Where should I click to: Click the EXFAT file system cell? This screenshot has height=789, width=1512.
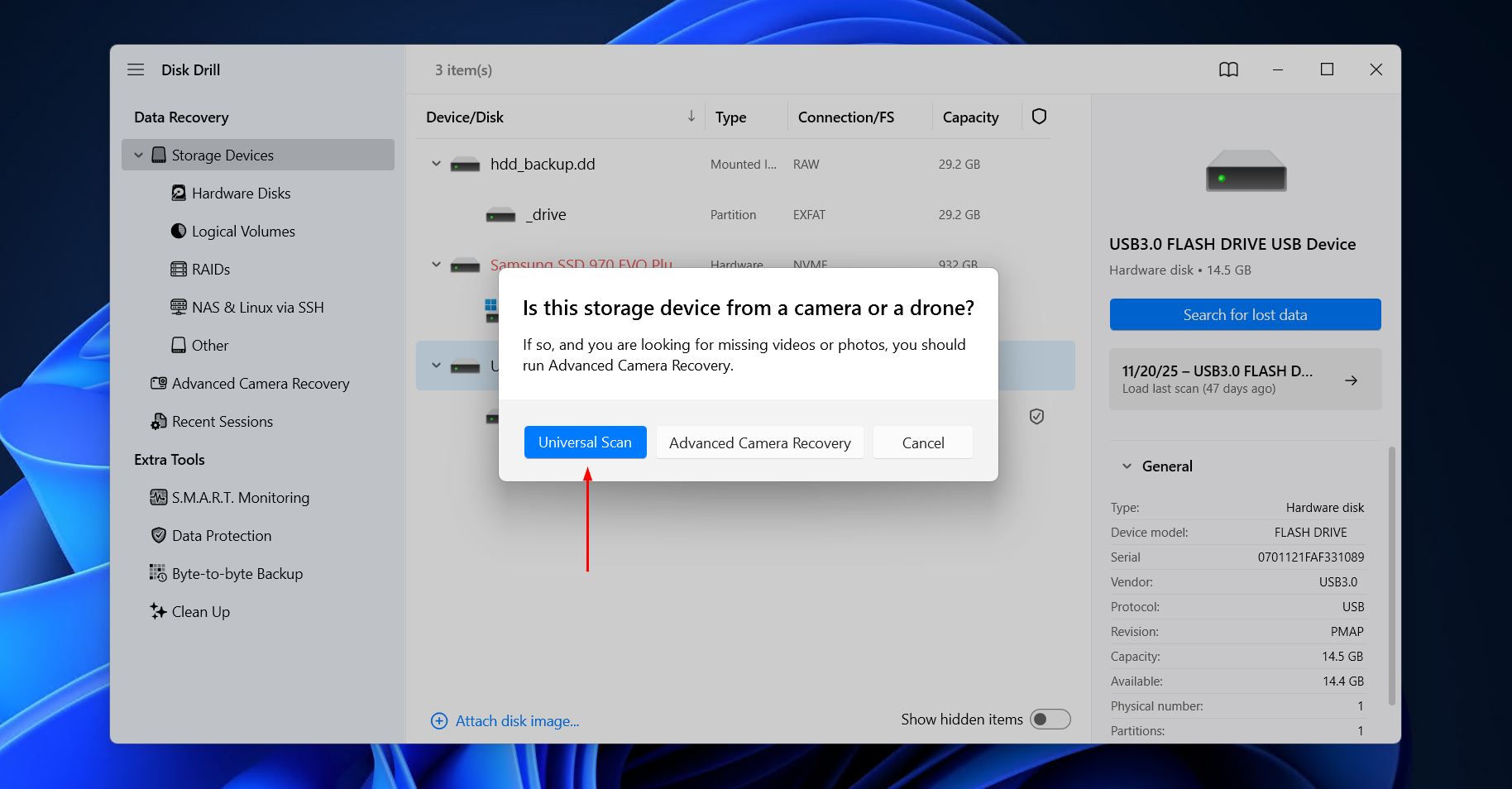click(809, 214)
